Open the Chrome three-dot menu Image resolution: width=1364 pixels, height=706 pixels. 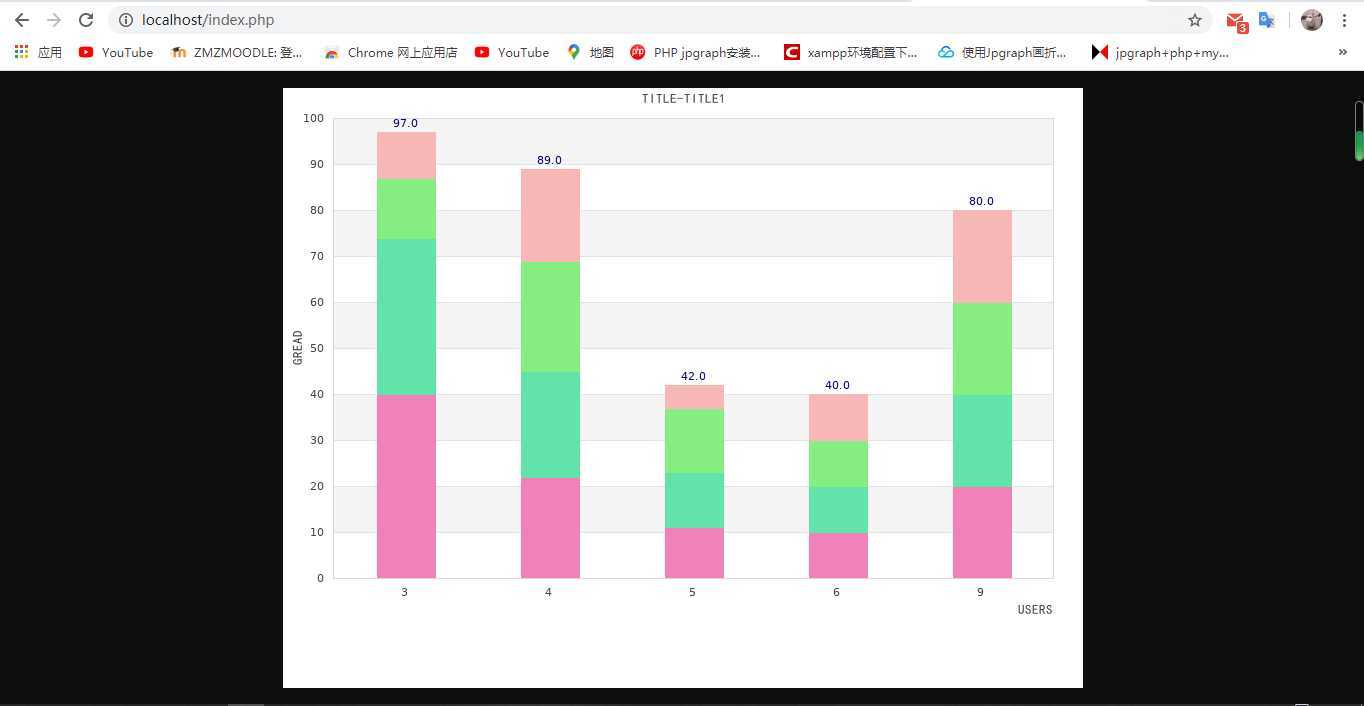point(1344,20)
